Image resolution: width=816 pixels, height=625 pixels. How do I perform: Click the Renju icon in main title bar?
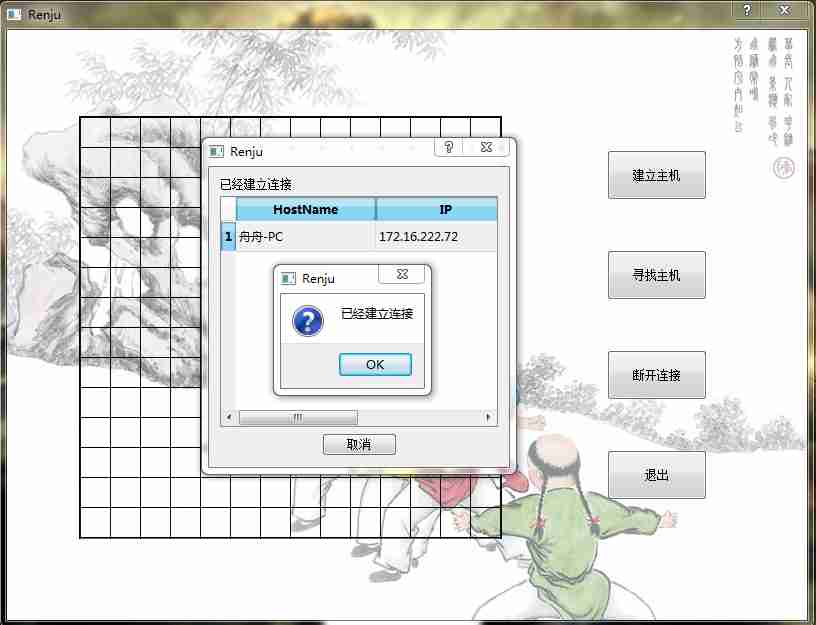pos(14,14)
